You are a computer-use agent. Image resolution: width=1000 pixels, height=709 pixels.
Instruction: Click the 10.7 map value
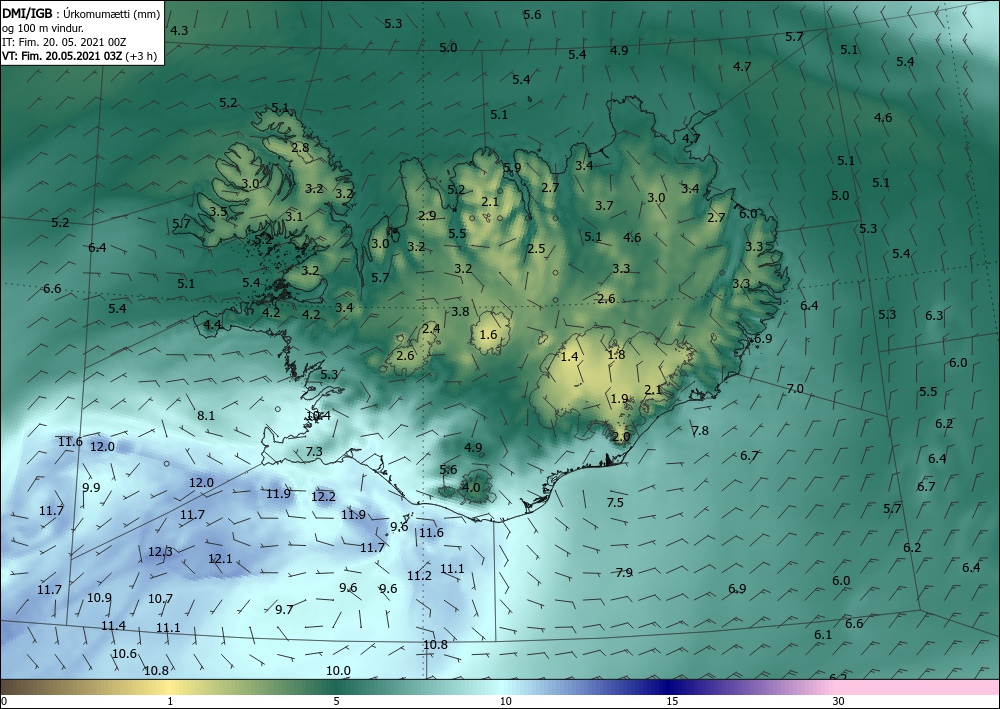tap(160, 599)
